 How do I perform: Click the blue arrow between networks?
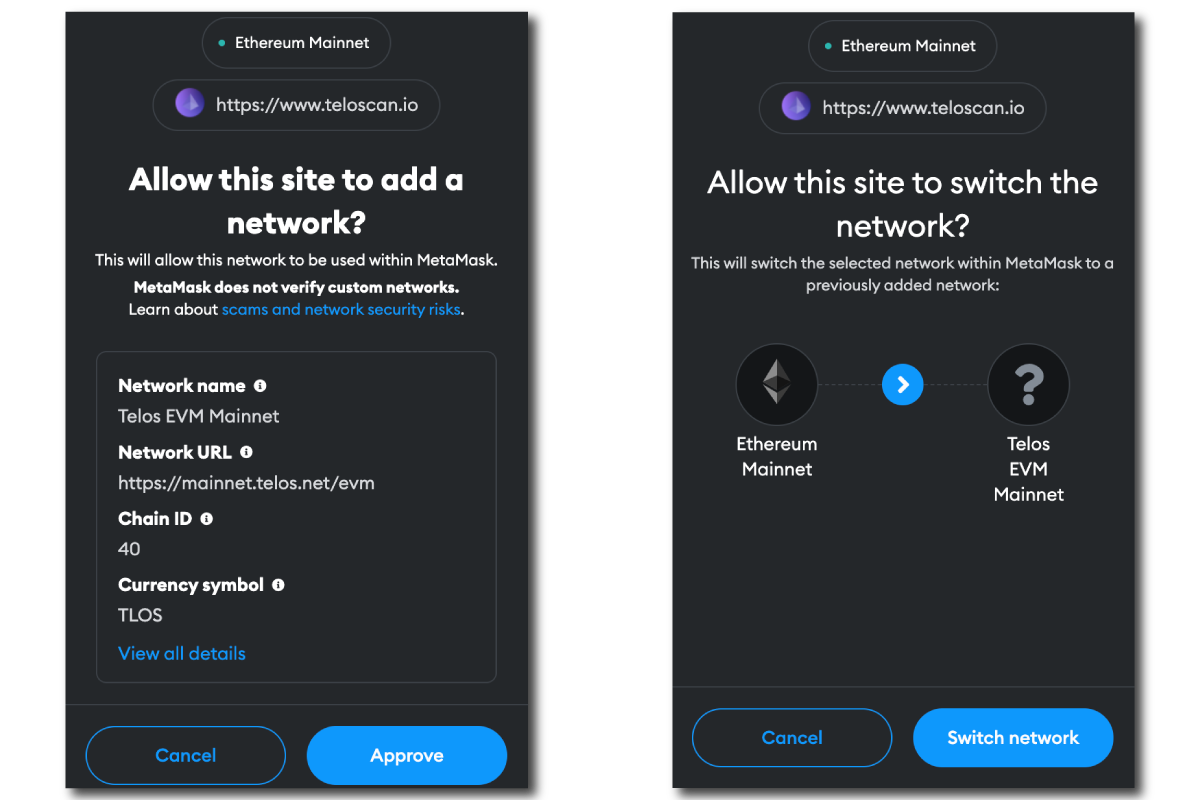902,384
